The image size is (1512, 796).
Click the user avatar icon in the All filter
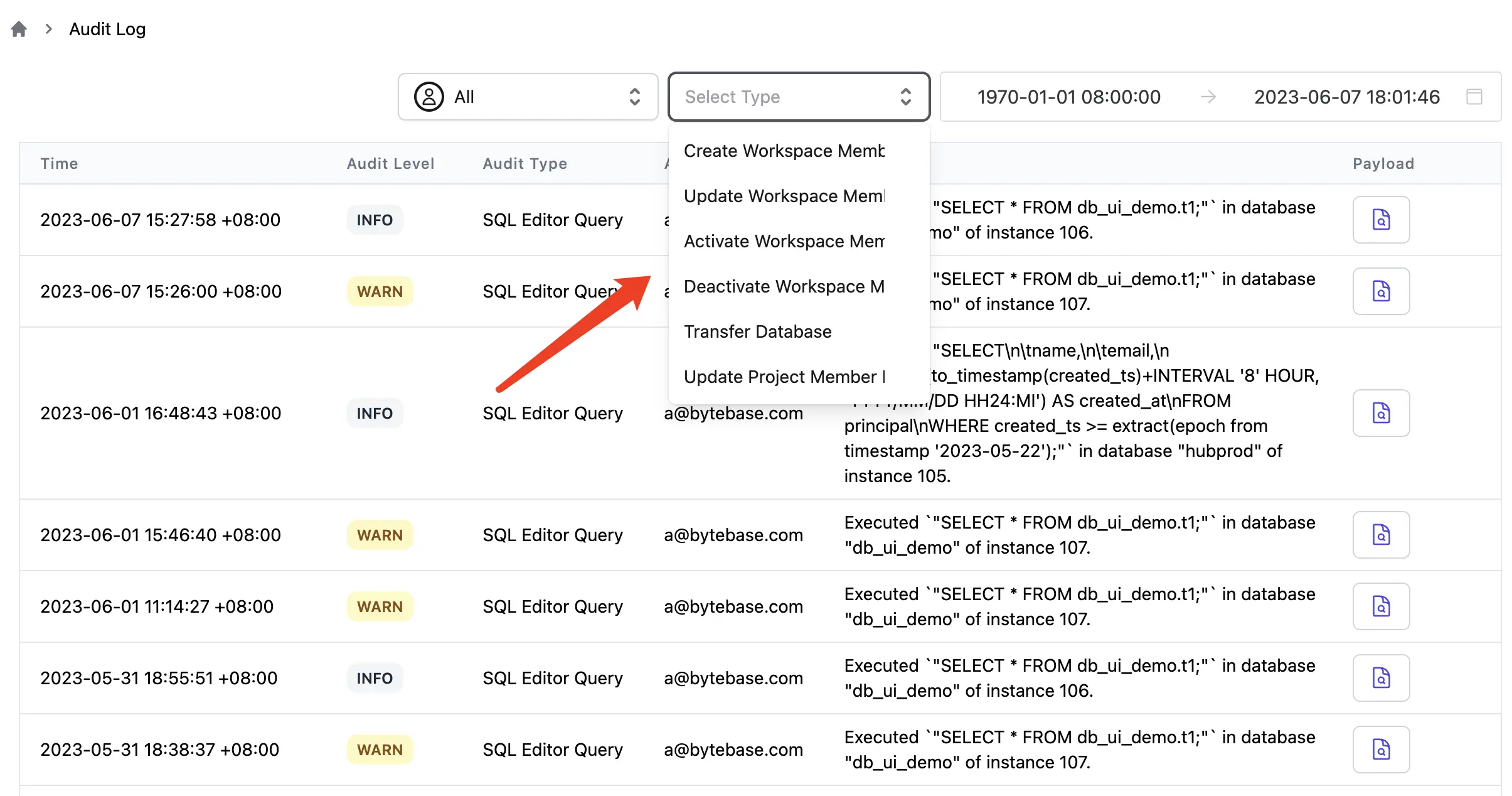pos(429,97)
